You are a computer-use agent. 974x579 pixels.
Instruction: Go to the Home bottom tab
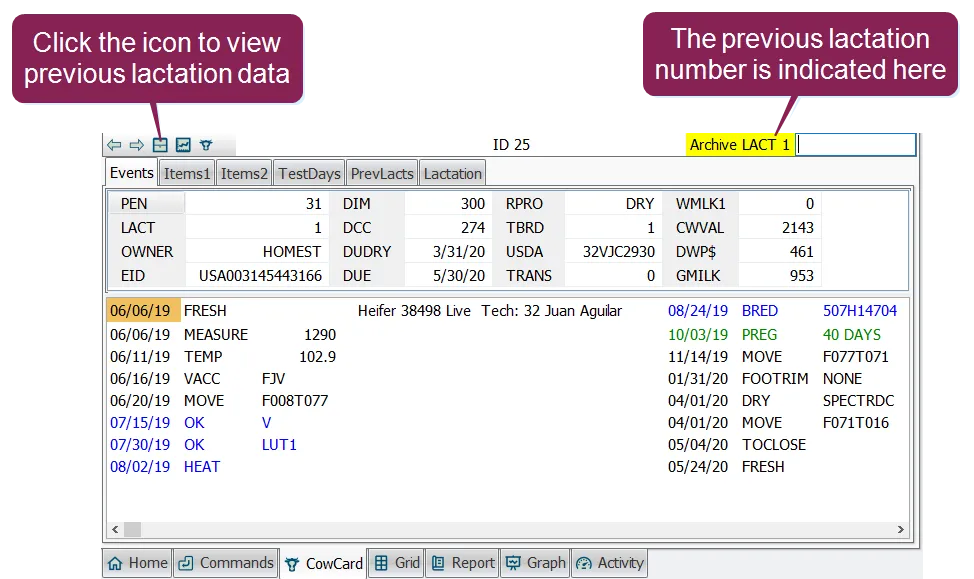coord(138,563)
